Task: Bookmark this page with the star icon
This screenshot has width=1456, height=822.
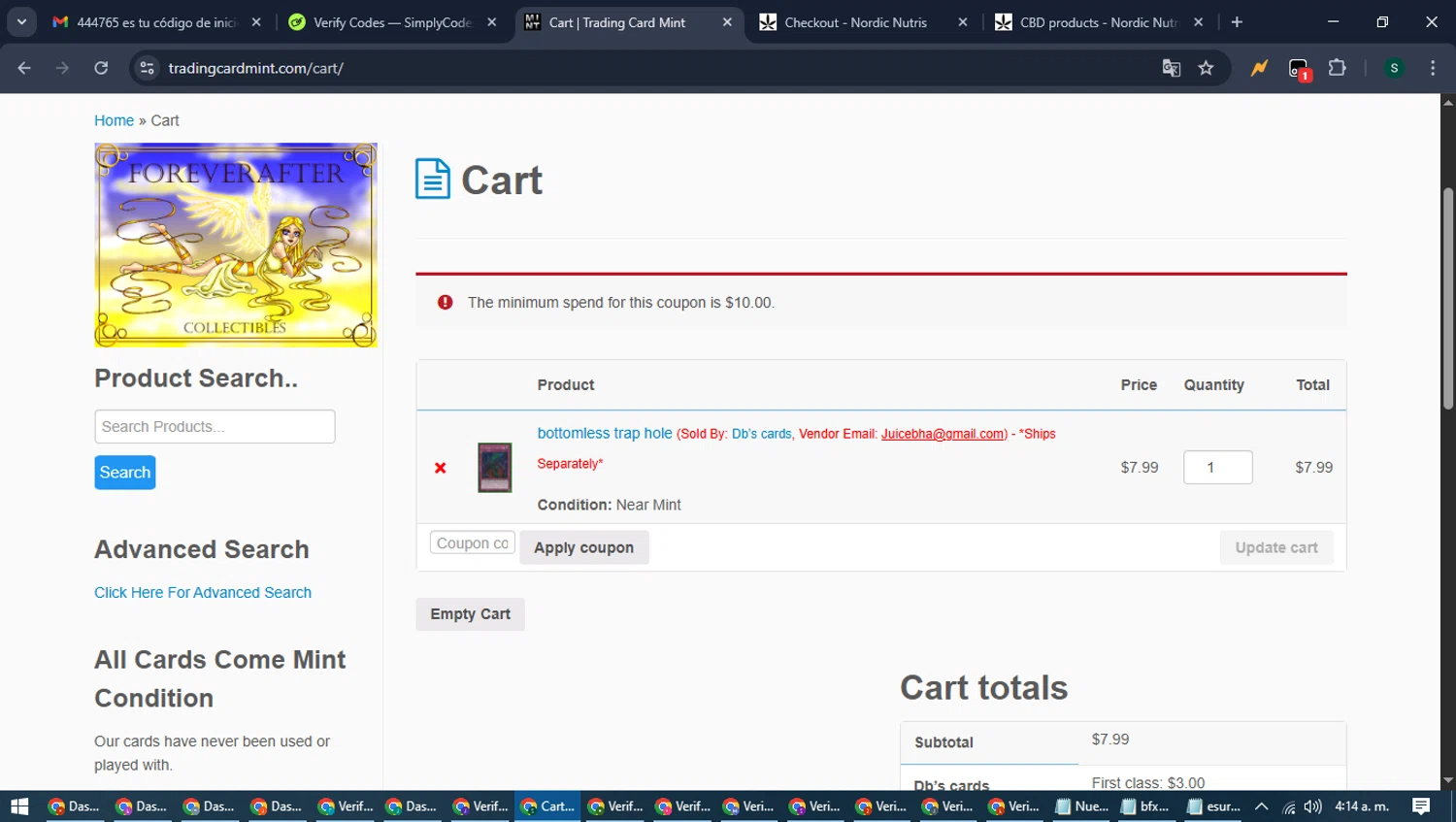Action: pos(1206,68)
